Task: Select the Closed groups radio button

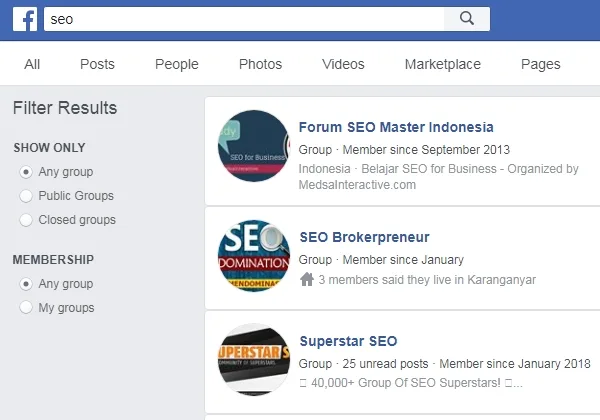Action: (26, 220)
